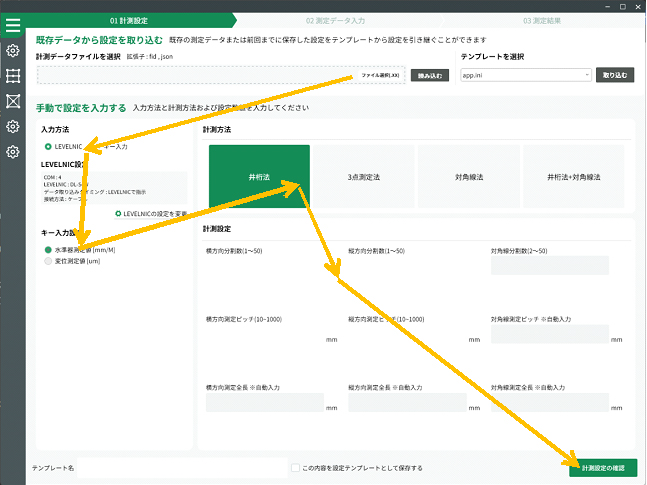The width and height of the screenshot is (647, 485).
Task: Select the キー入力 input method radio button
Action: click(116, 147)
